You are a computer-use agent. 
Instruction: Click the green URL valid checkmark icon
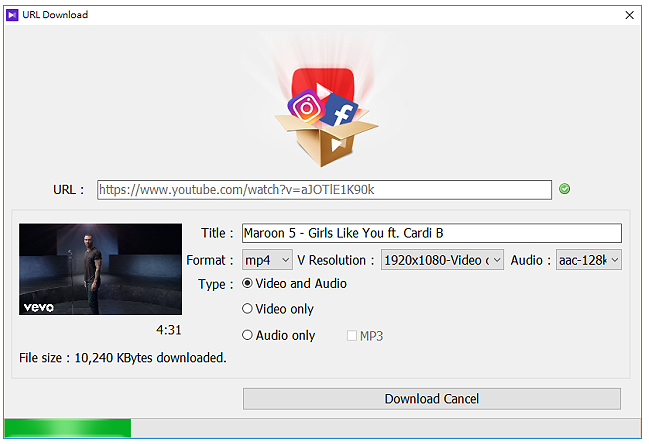point(567,190)
